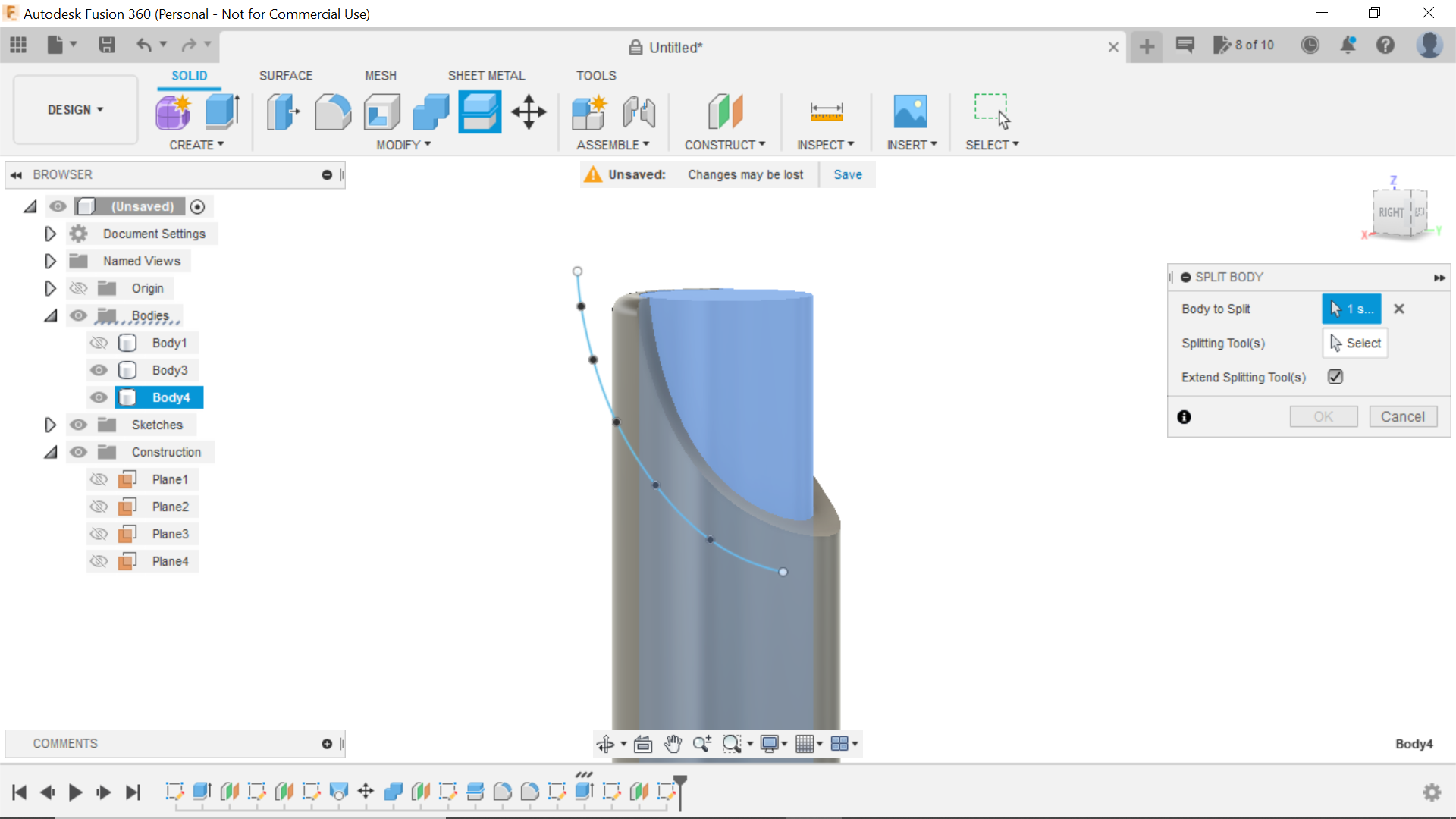Jump to the end of the timeline
This screenshot has height=819, width=1456.
coord(133,792)
